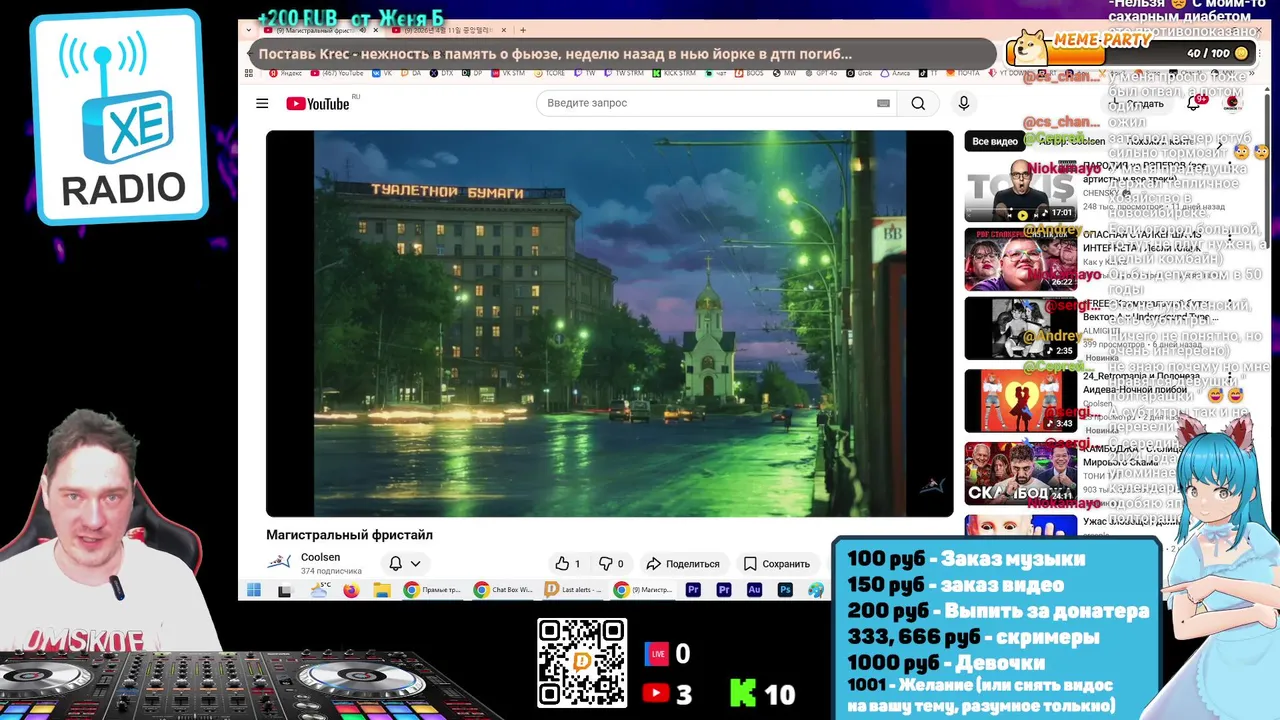This screenshot has height=720, width=1280.
Task: Open the (467) YouTube bookmark
Action: tap(337, 73)
